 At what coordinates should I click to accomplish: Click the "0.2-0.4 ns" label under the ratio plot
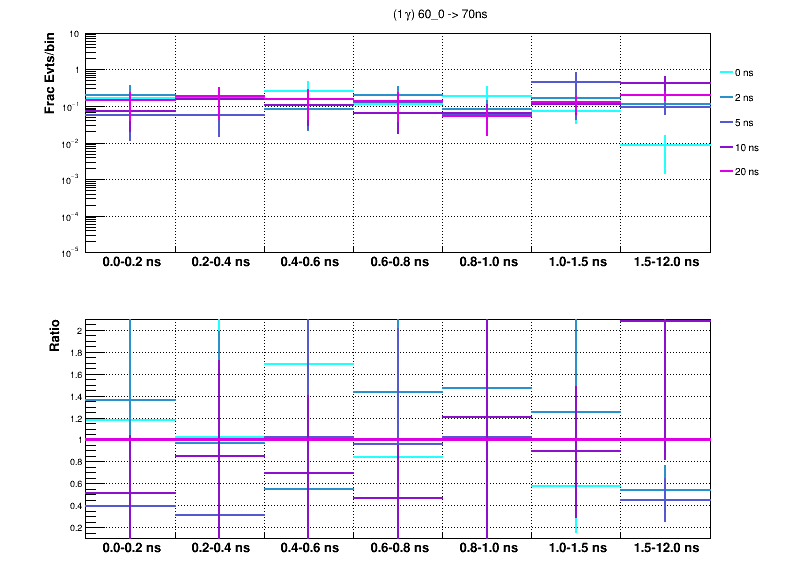pos(220,550)
